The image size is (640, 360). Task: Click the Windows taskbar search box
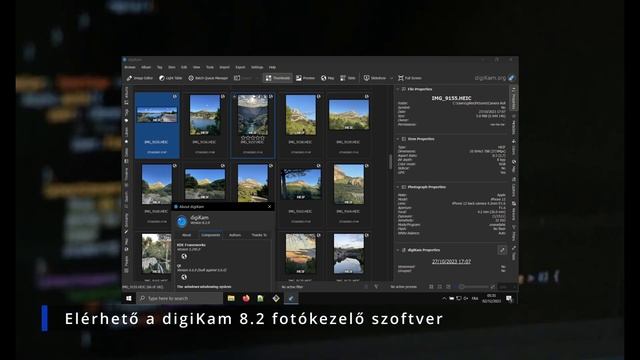coord(180,298)
